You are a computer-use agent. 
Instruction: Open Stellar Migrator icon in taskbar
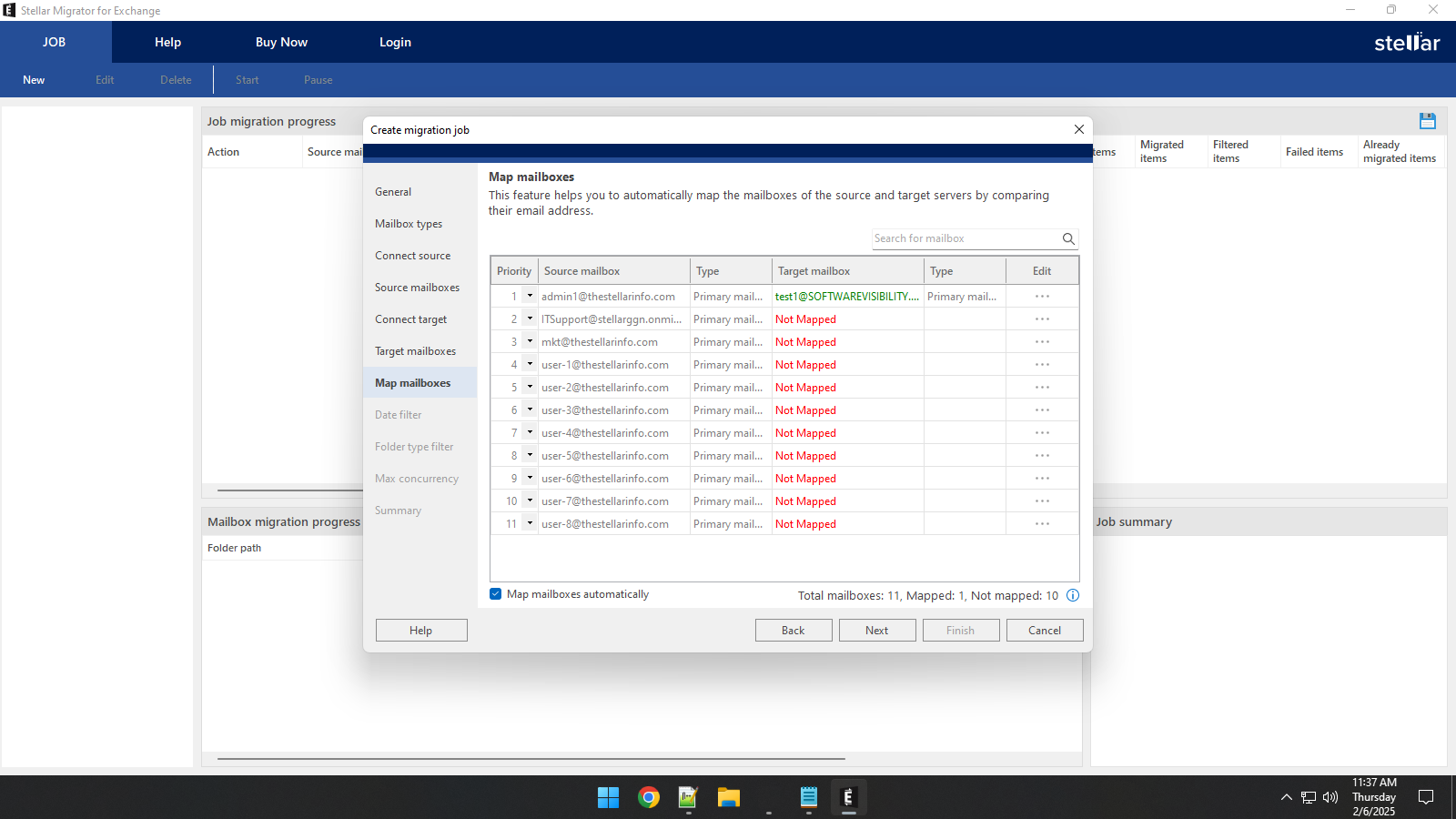click(848, 798)
